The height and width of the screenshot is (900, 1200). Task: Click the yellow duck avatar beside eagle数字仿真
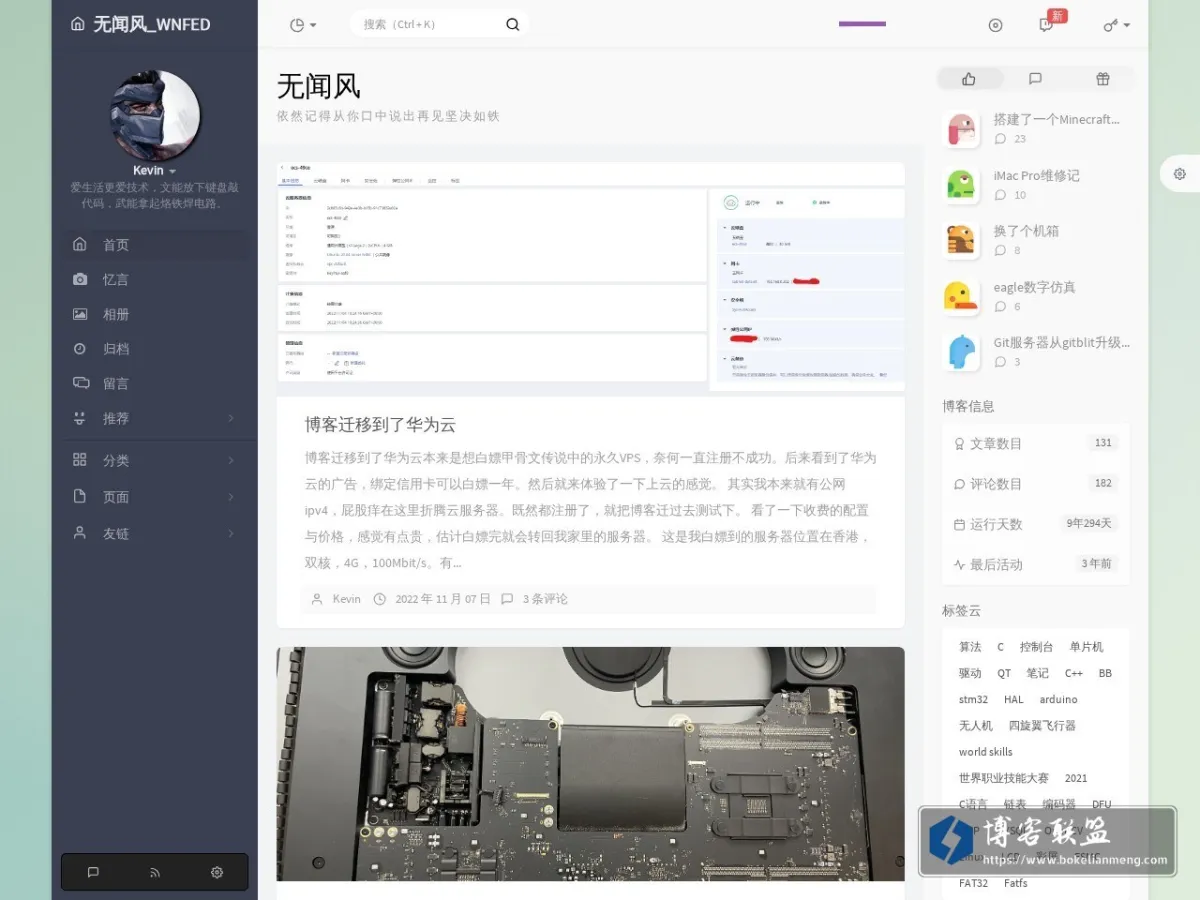[x=961, y=296]
